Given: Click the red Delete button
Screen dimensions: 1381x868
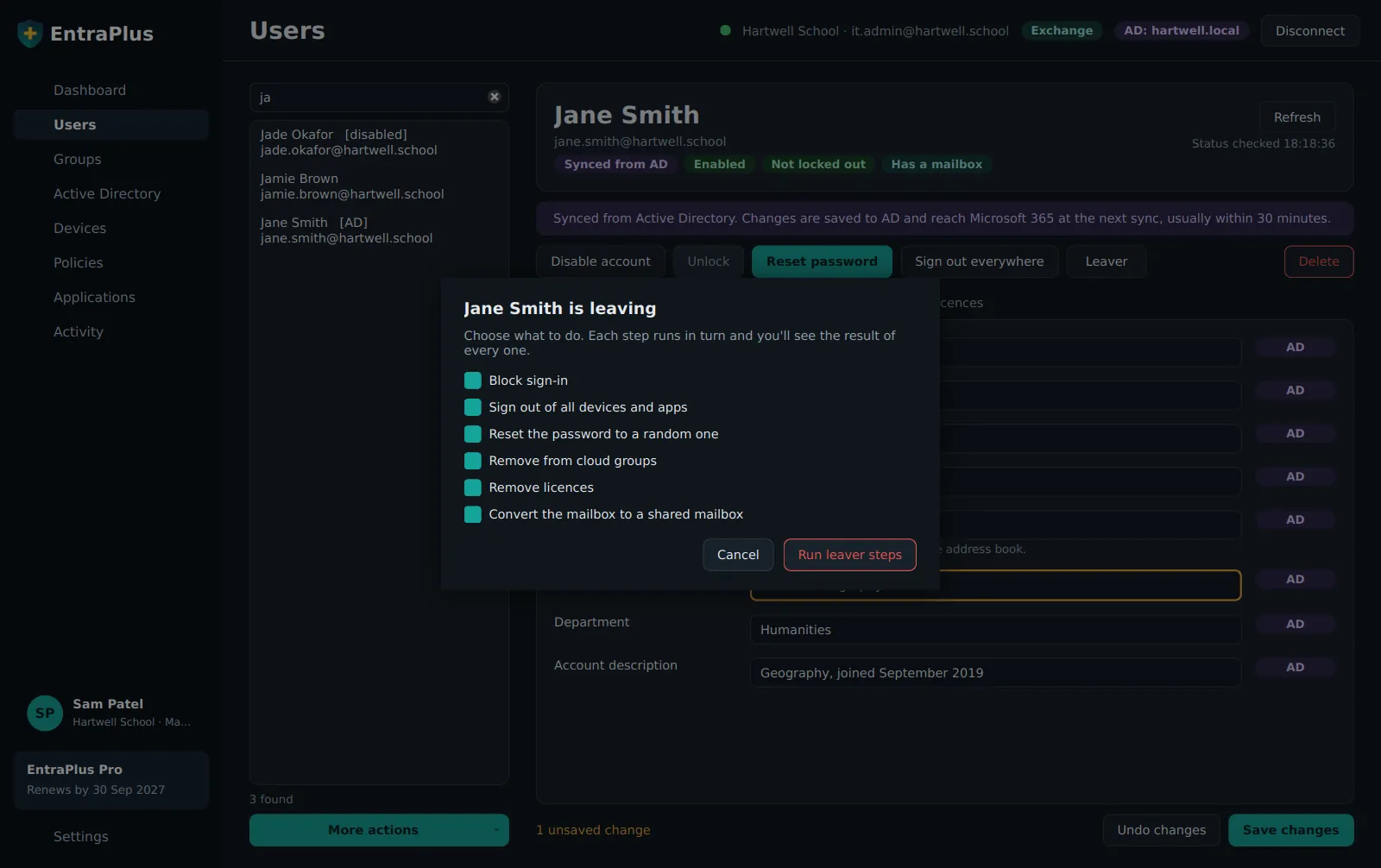Looking at the screenshot, I should point(1319,261).
